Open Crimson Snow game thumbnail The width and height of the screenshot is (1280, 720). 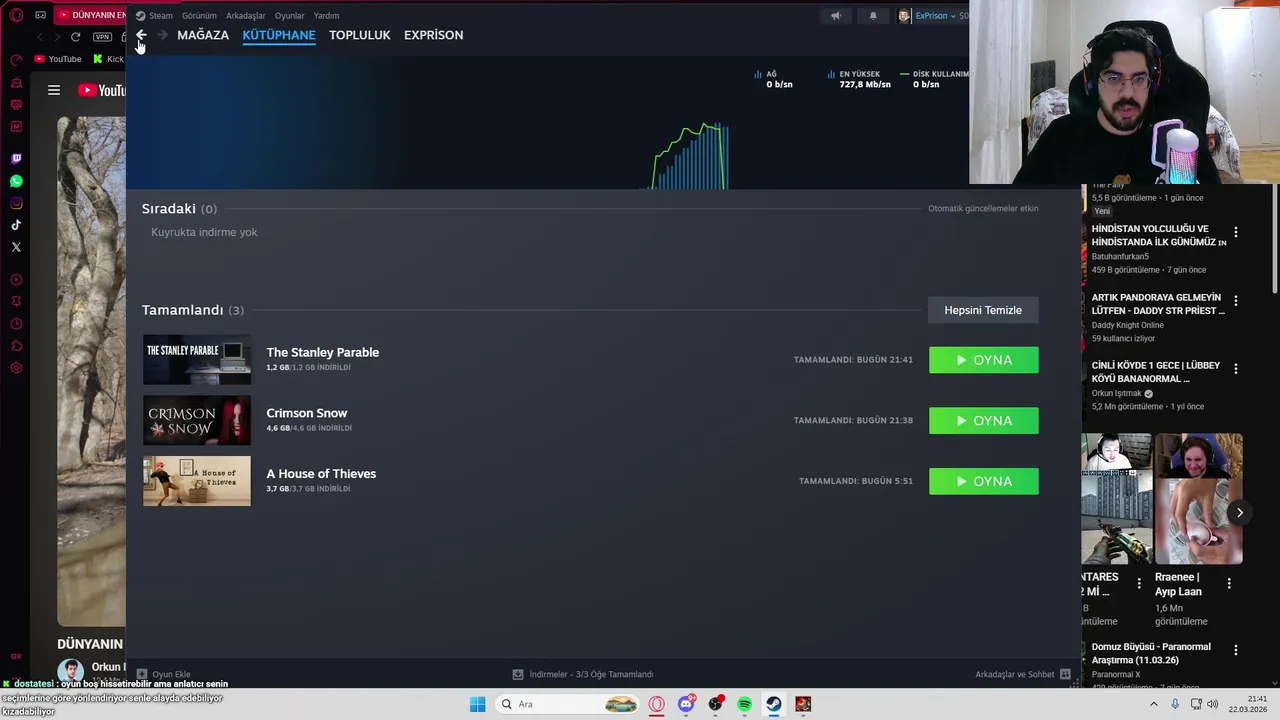[197, 421]
